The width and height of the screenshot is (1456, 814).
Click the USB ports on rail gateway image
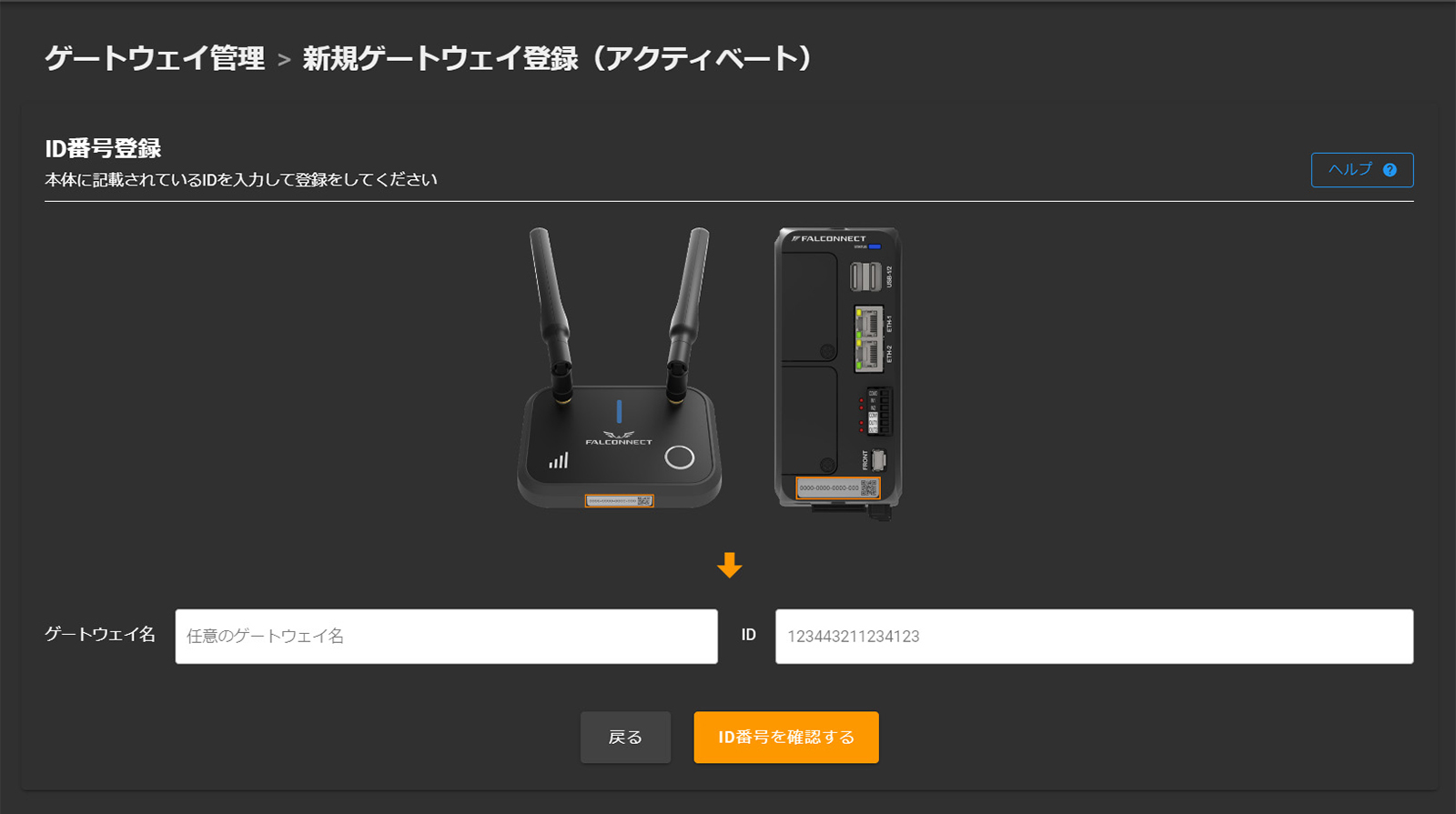865,276
